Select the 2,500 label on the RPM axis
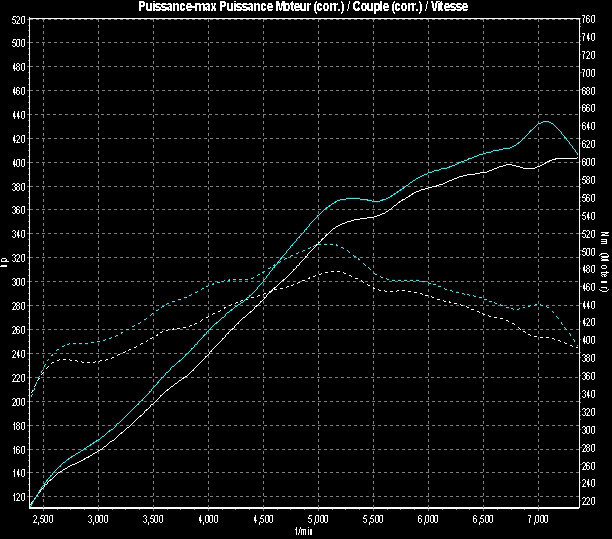Screen dimensions: 612x539 pos(43,521)
